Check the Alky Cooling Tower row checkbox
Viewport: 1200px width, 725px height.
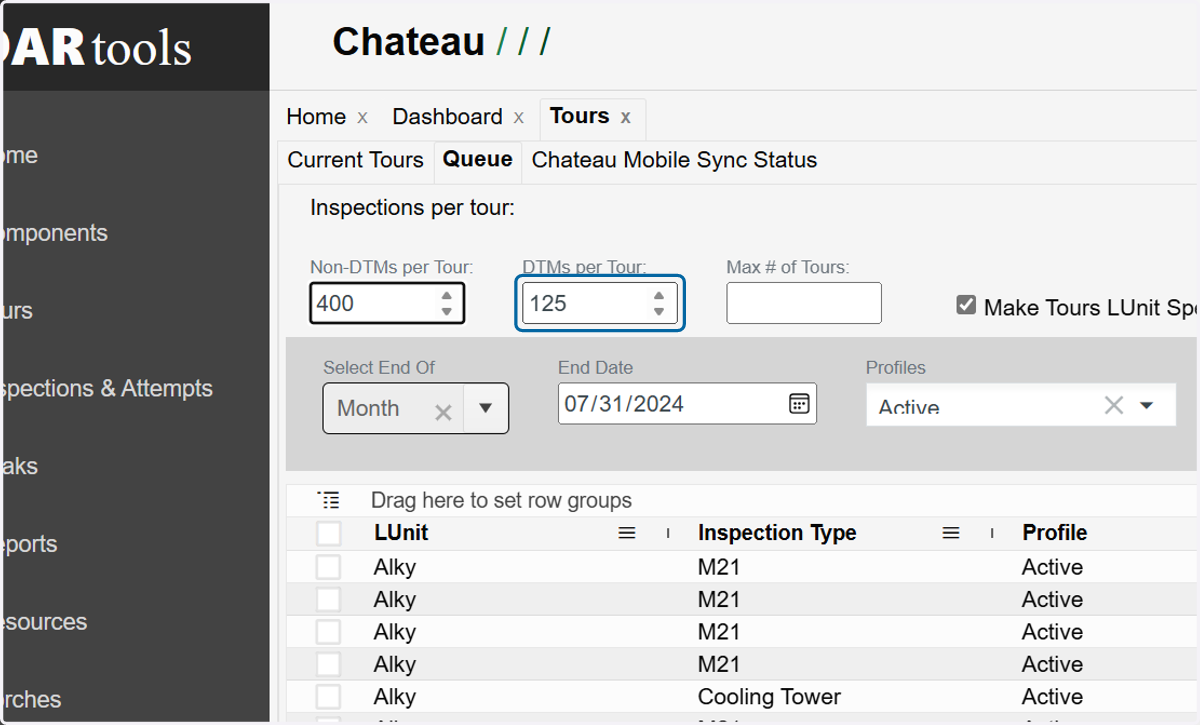click(328, 697)
